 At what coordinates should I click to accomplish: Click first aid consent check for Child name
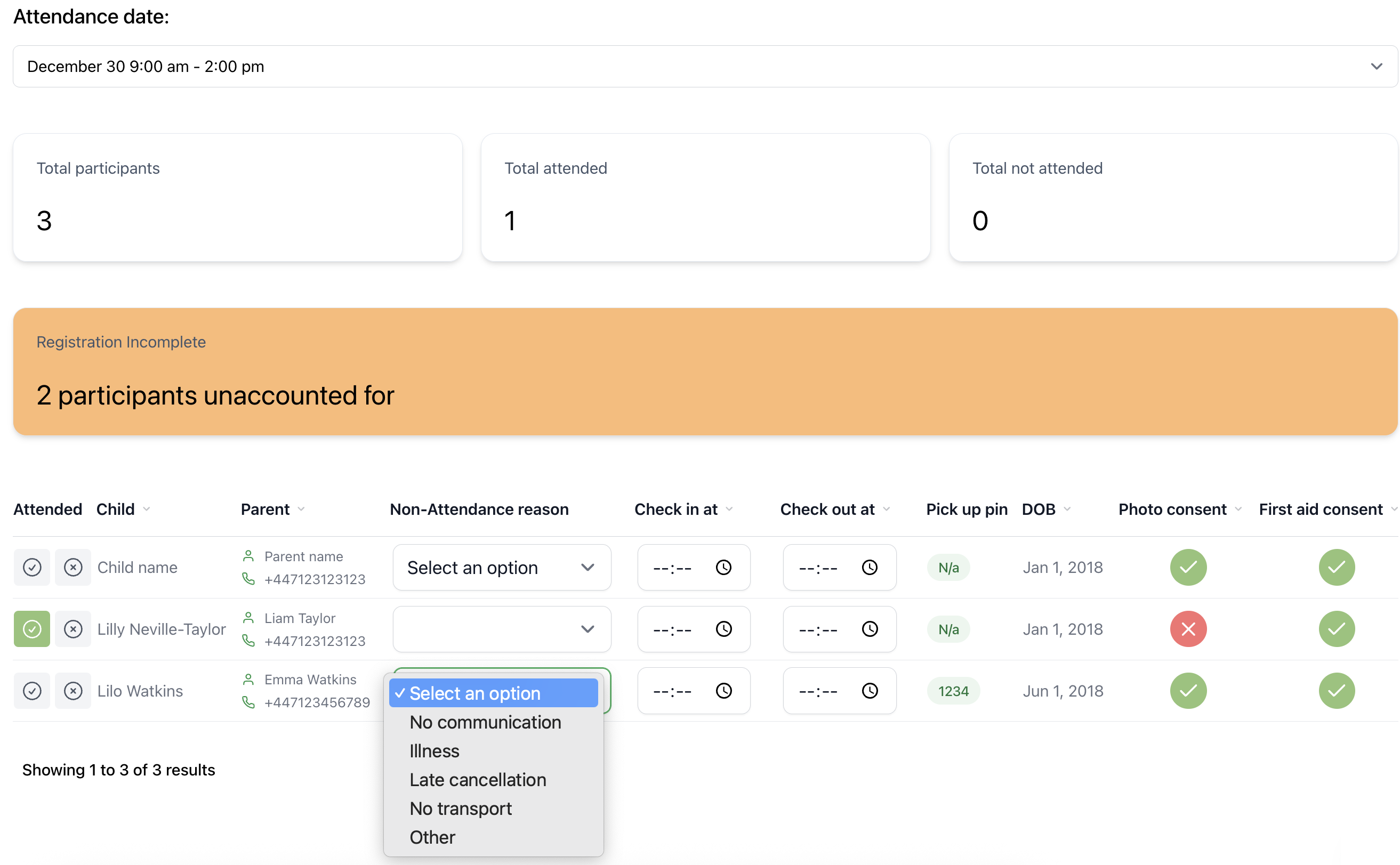tap(1336, 567)
